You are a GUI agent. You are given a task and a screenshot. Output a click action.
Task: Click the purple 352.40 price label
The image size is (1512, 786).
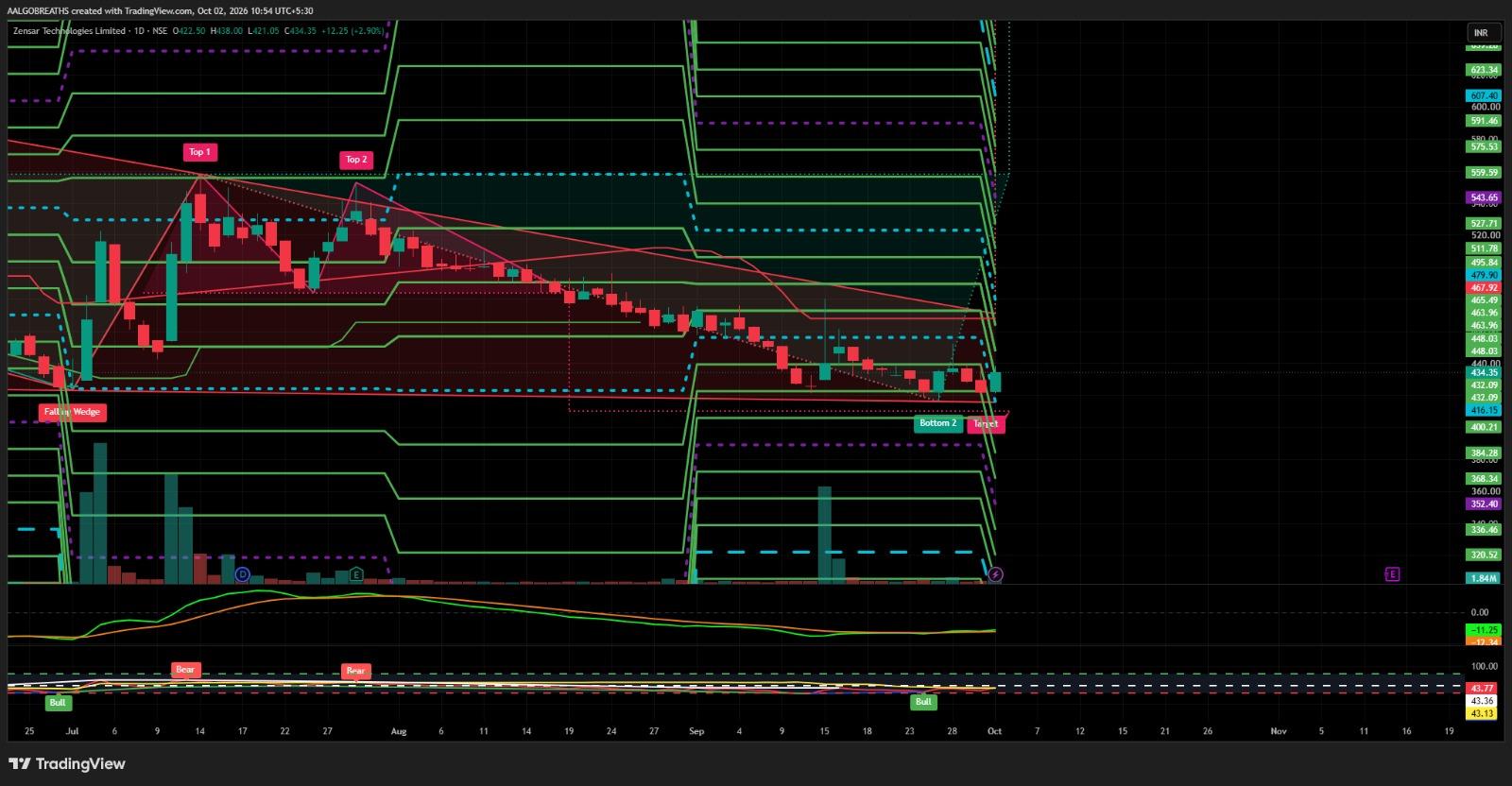tap(1484, 504)
